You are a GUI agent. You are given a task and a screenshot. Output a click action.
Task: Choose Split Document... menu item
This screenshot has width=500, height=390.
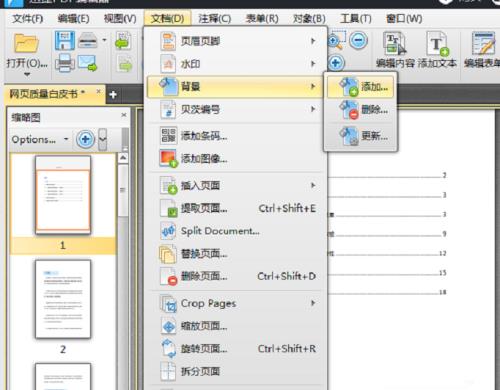point(236,231)
